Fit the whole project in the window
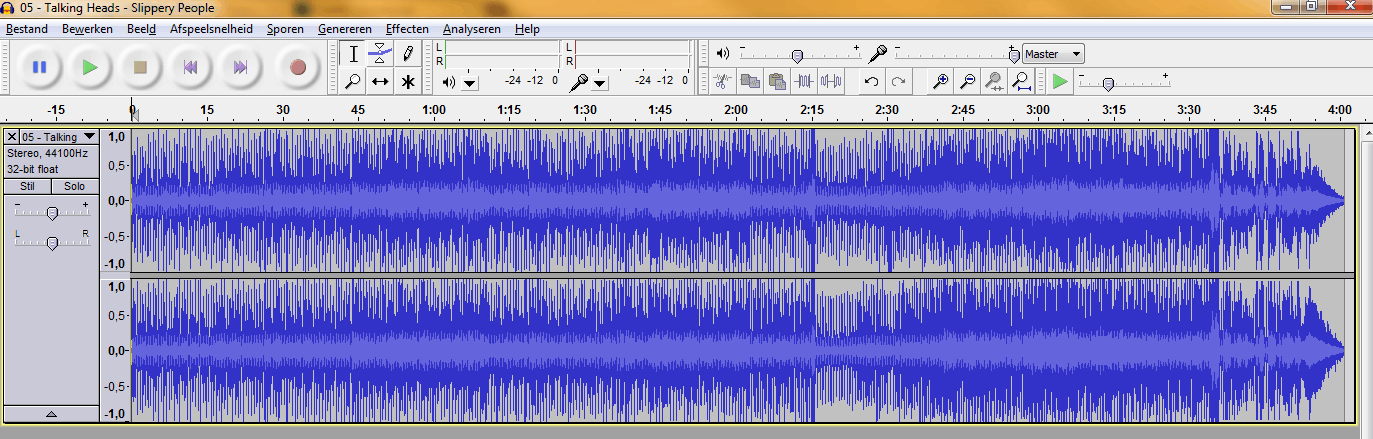This screenshot has width=1373, height=439. (1021, 82)
